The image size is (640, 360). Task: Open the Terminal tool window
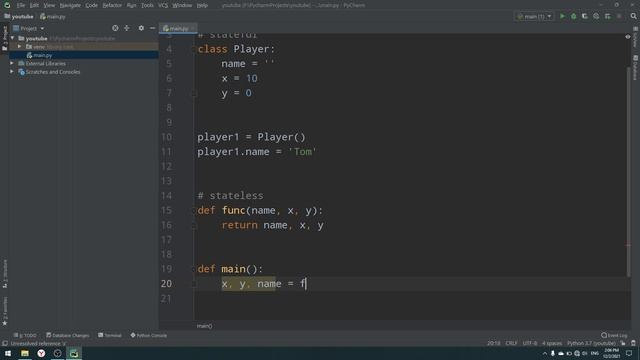tap(110, 336)
